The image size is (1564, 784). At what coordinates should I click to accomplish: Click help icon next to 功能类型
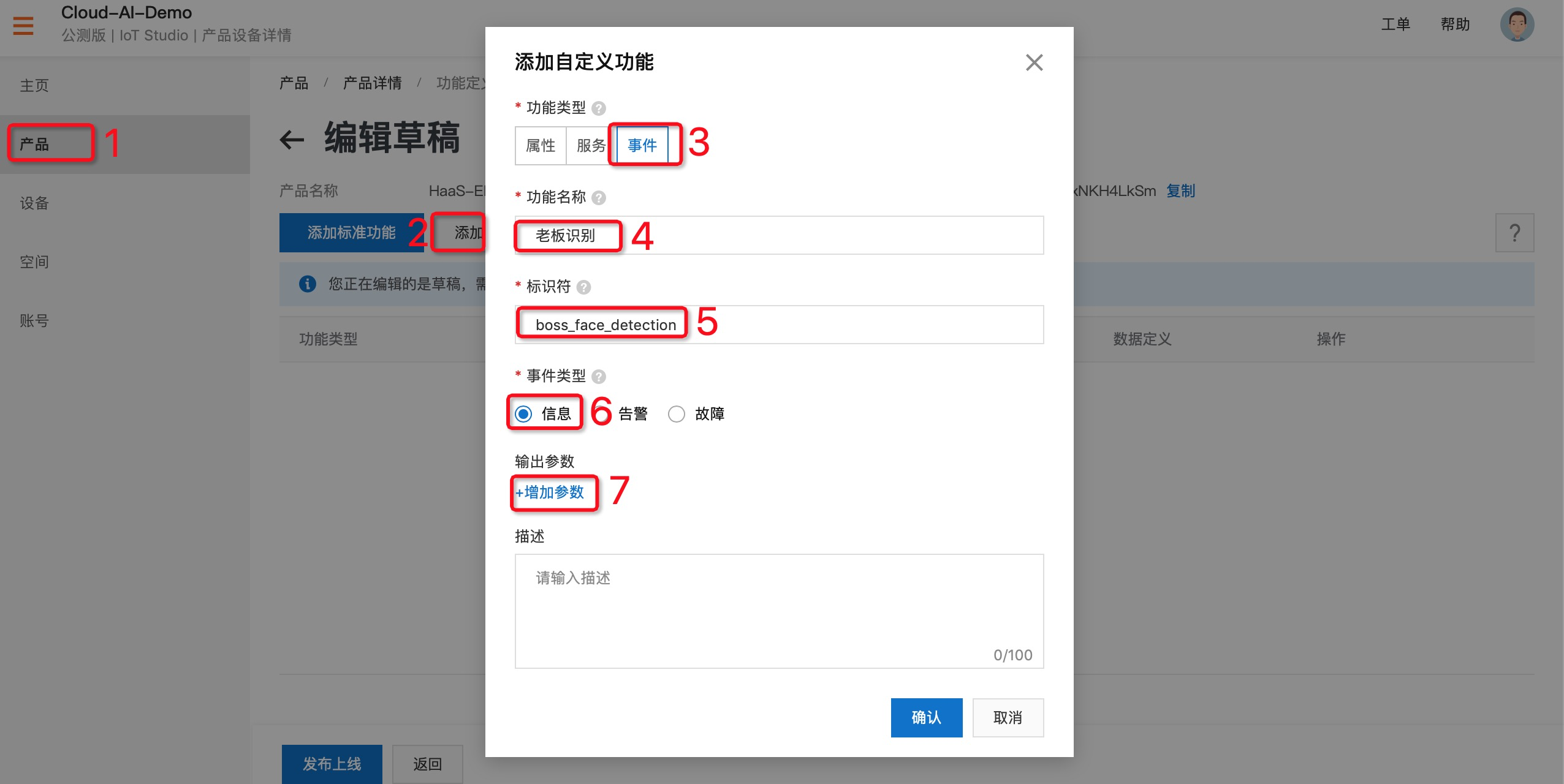(x=599, y=108)
